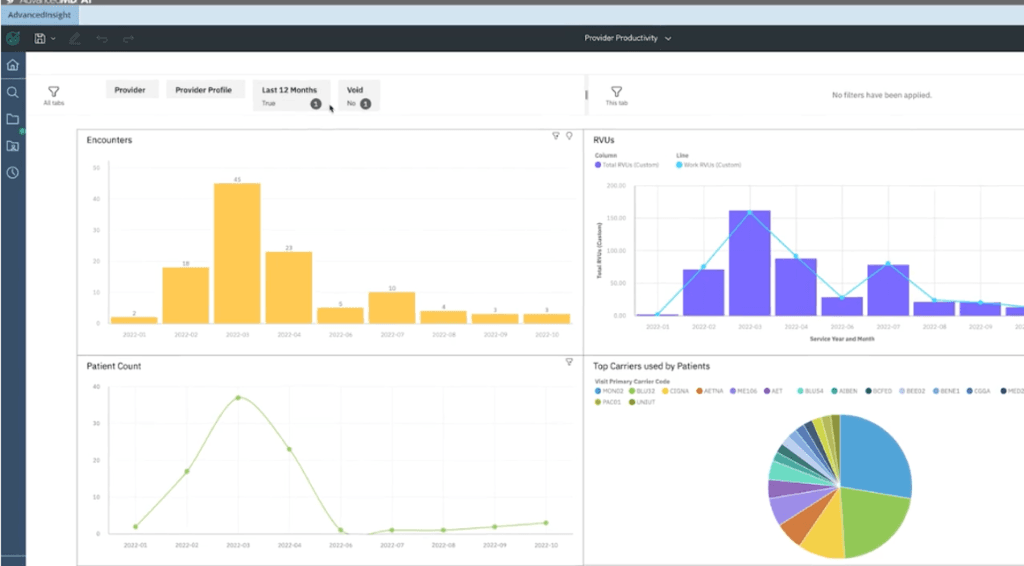1024x566 pixels.
Task: Click the tallest purple RVUs column for 2022-03
Action: pos(750,263)
